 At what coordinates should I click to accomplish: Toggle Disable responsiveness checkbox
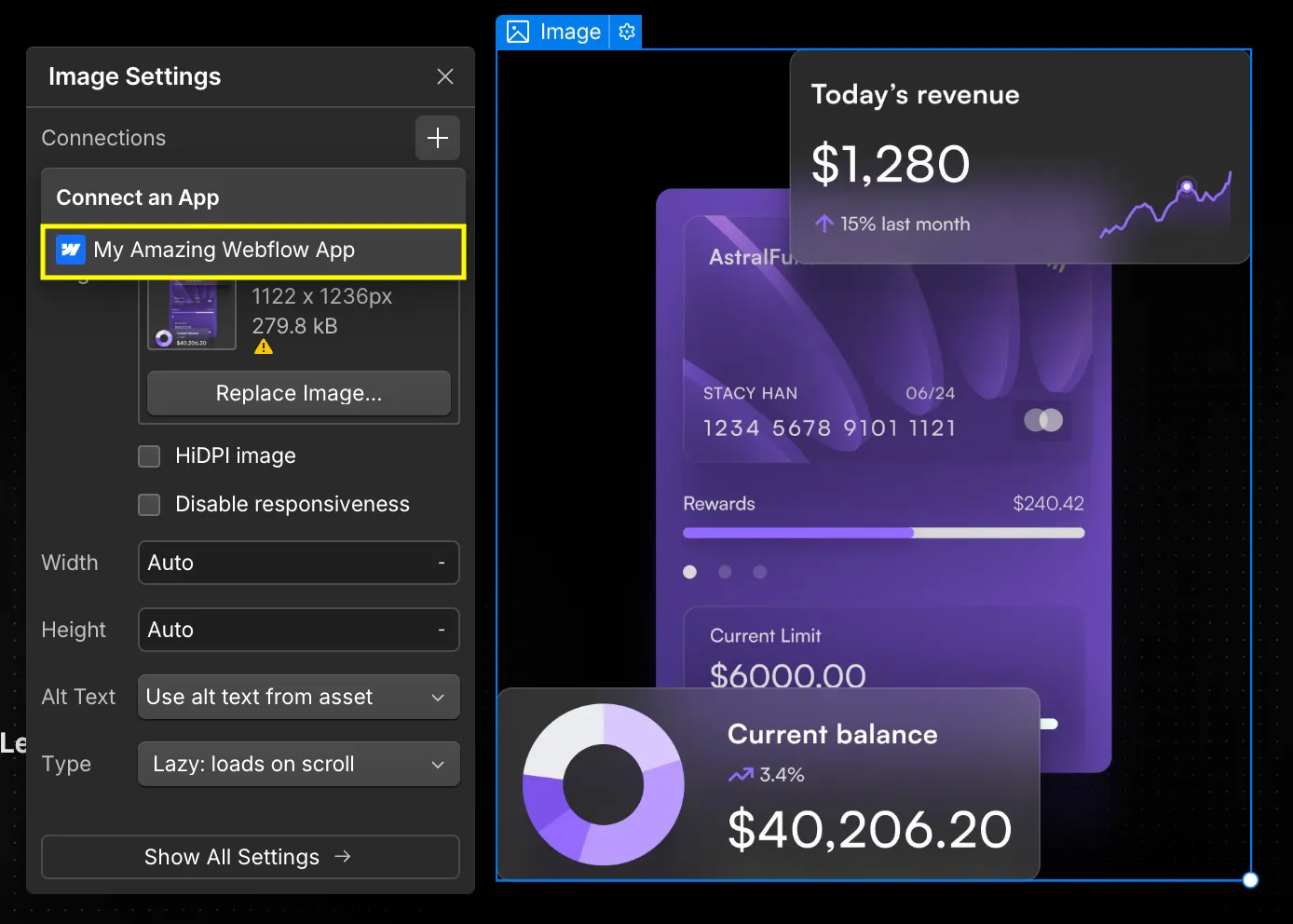click(149, 505)
